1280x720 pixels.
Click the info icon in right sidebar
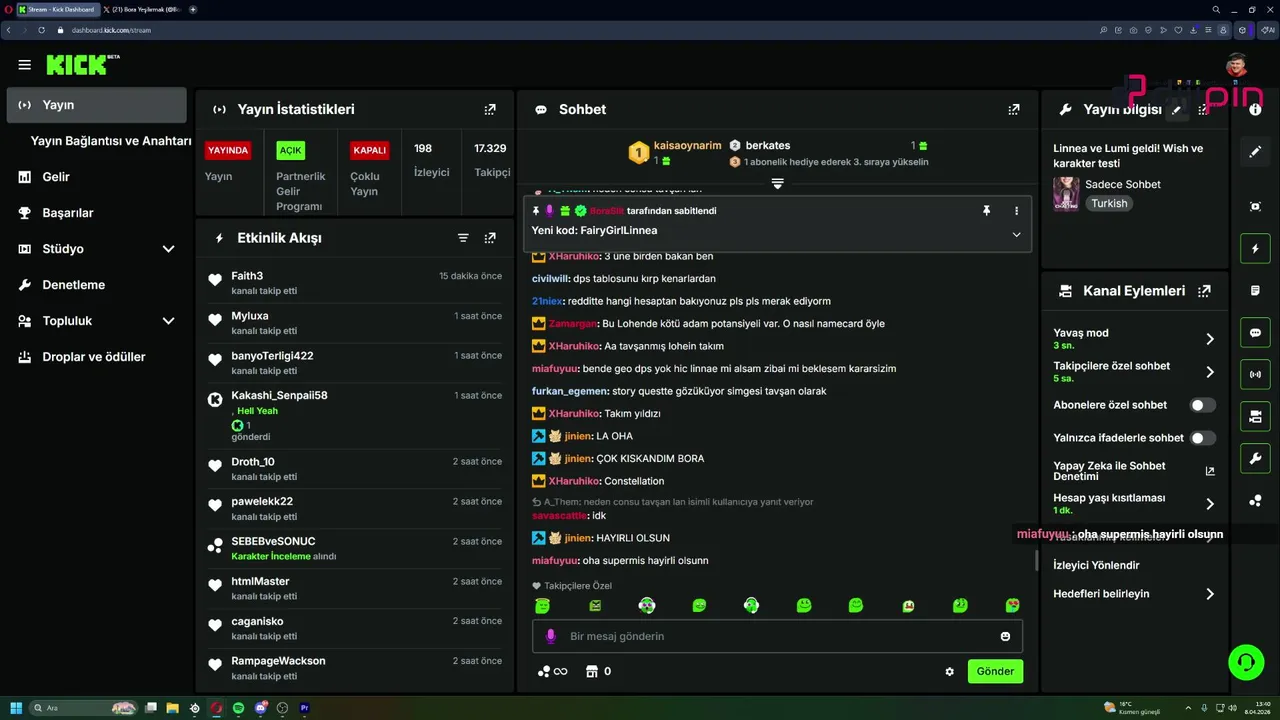1255,109
